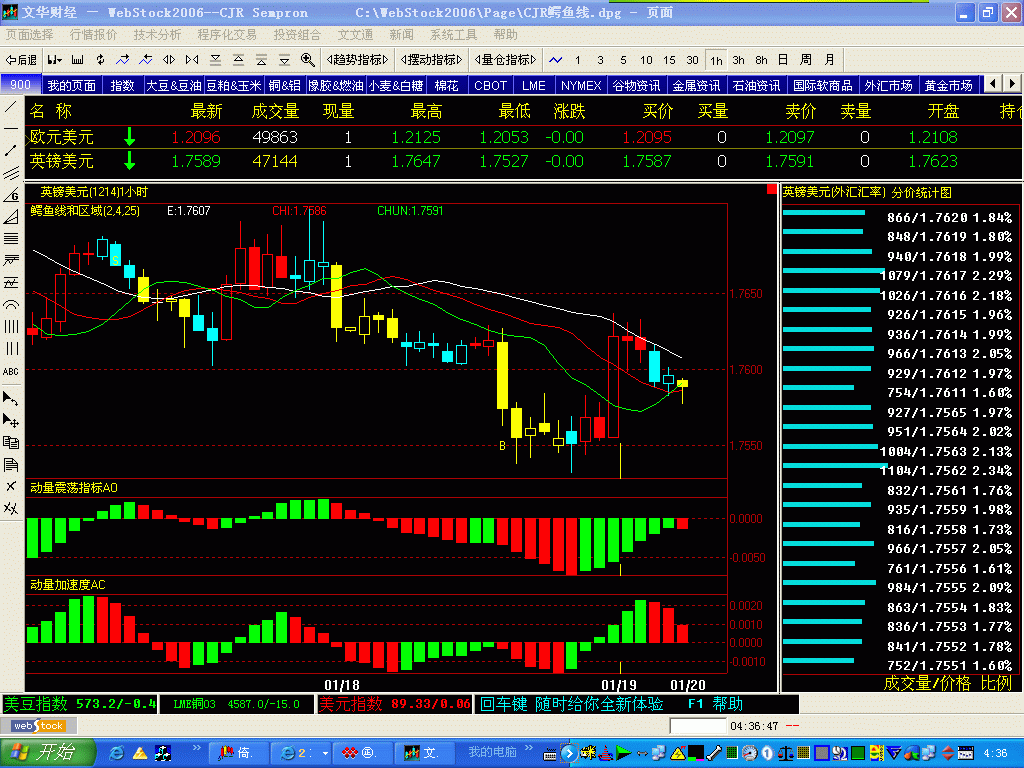Click the copy drawing icon
The width and height of the screenshot is (1024, 768).
(11, 442)
